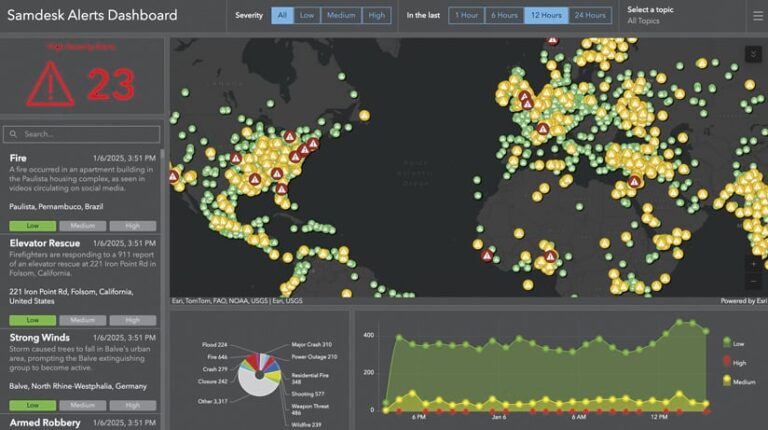The image size is (768, 430).
Task: Click the red alert marker in Nigeria
Action: tap(550, 256)
